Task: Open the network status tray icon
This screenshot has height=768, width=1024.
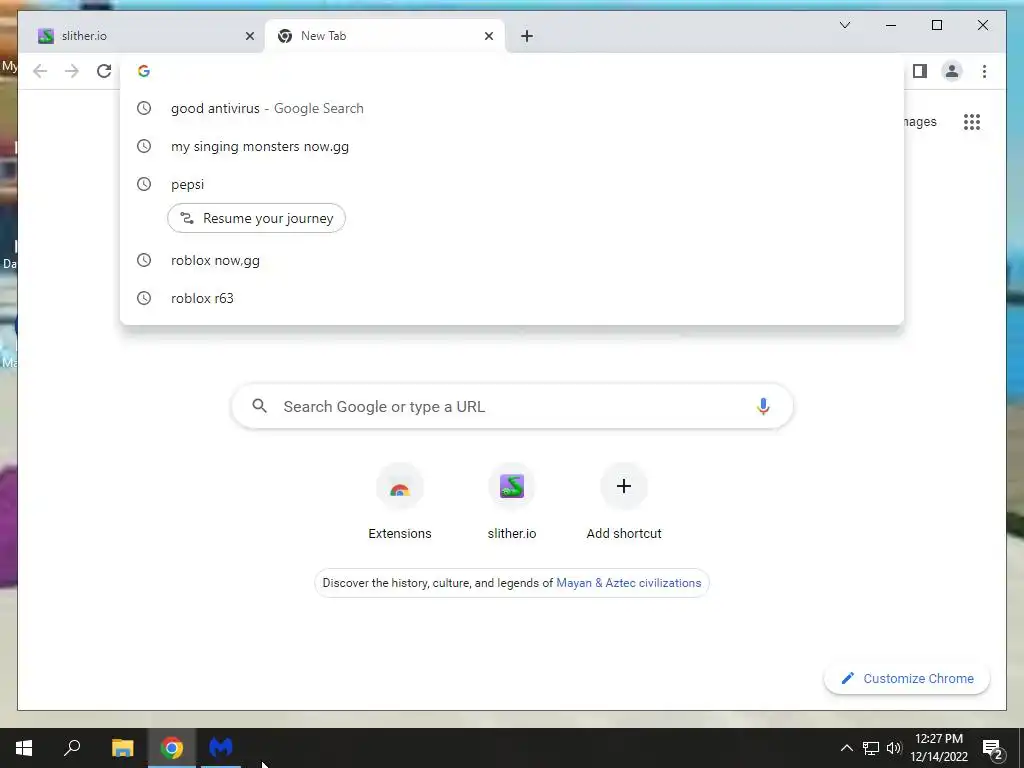Action: [x=871, y=748]
